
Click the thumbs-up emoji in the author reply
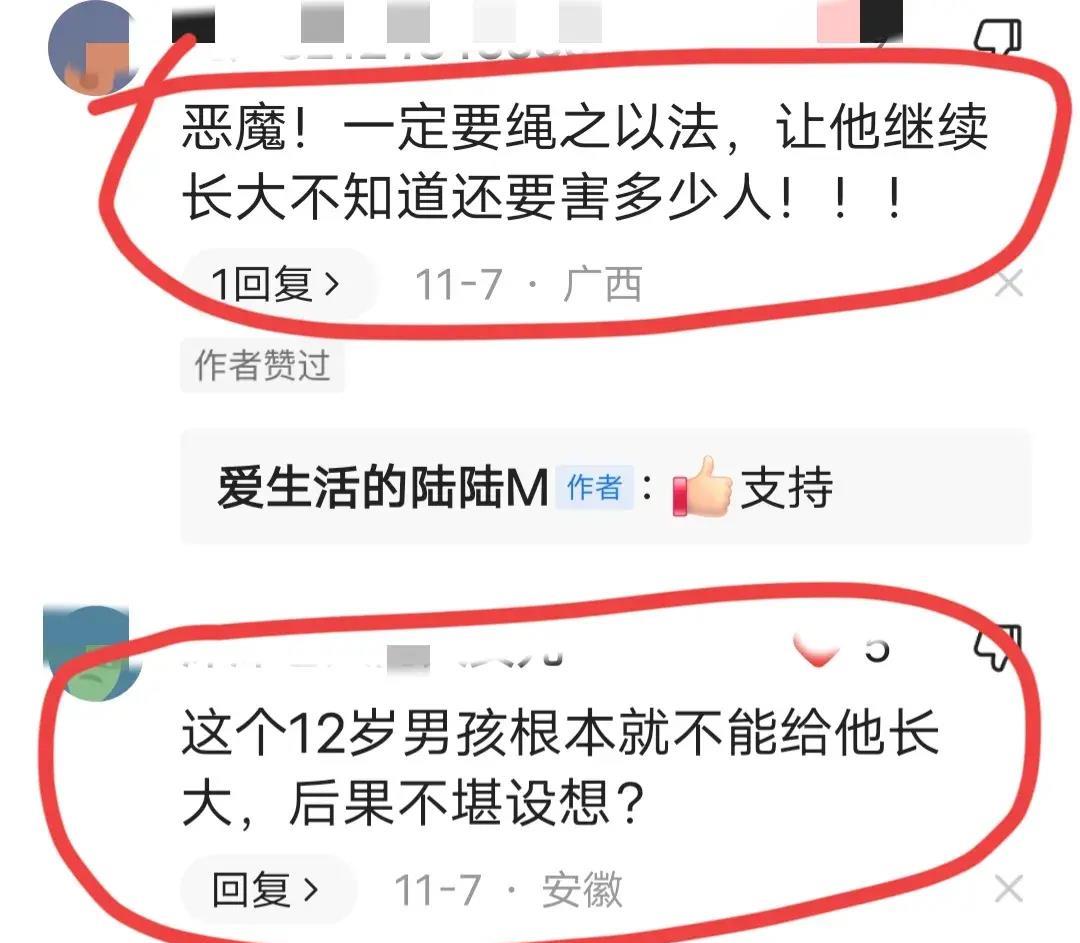click(x=703, y=486)
